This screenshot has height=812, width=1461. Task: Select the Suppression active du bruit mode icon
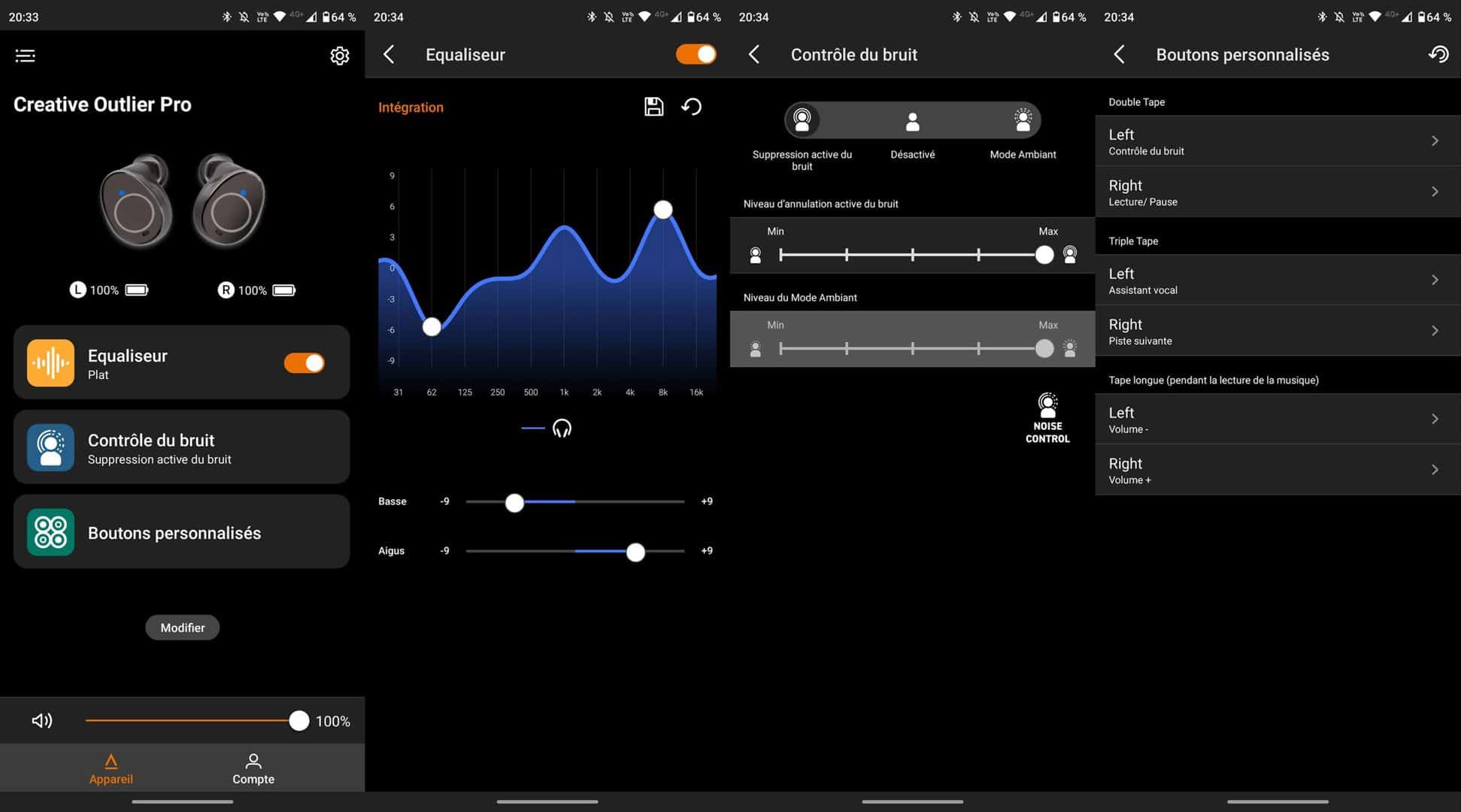coord(802,120)
